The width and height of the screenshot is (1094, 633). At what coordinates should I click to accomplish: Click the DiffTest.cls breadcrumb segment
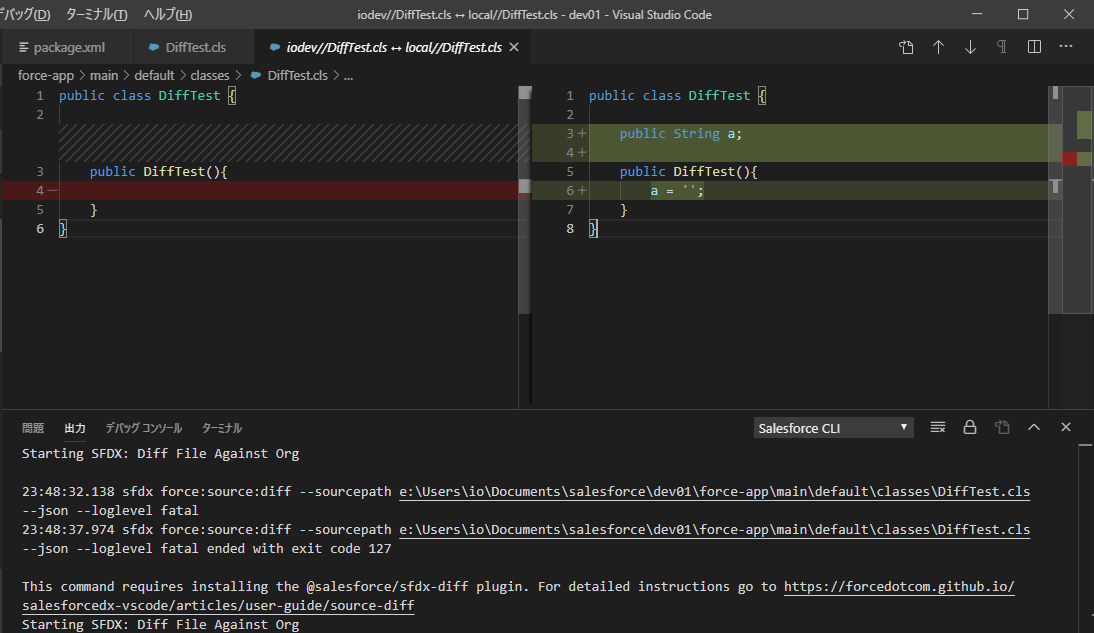click(x=297, y=75)
